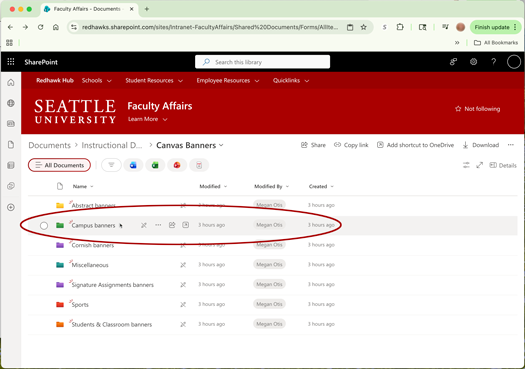Screen dimensions: 525x369
Task: Click the Share command
Action: click(313, 145)
